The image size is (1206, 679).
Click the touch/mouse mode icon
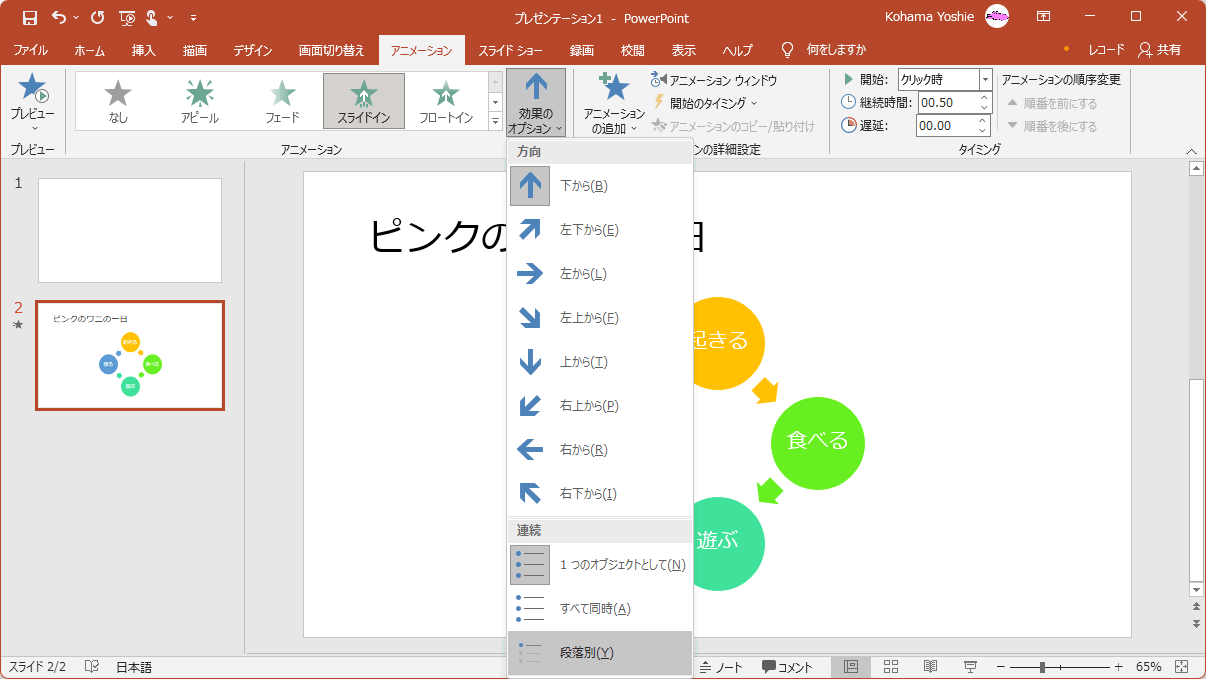(152, 17)
